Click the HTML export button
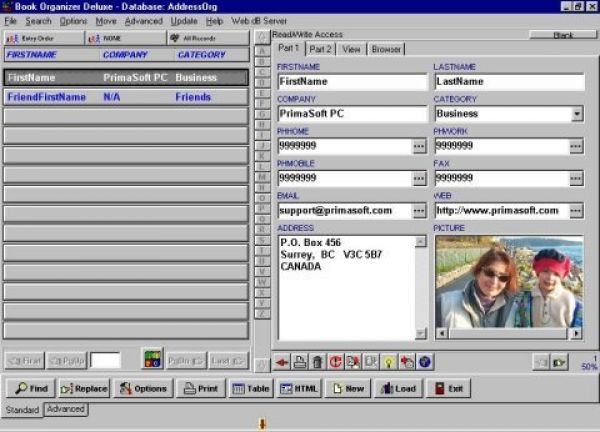Image resolution: width=600 pixels, height=432 pixels. (298, 389)
